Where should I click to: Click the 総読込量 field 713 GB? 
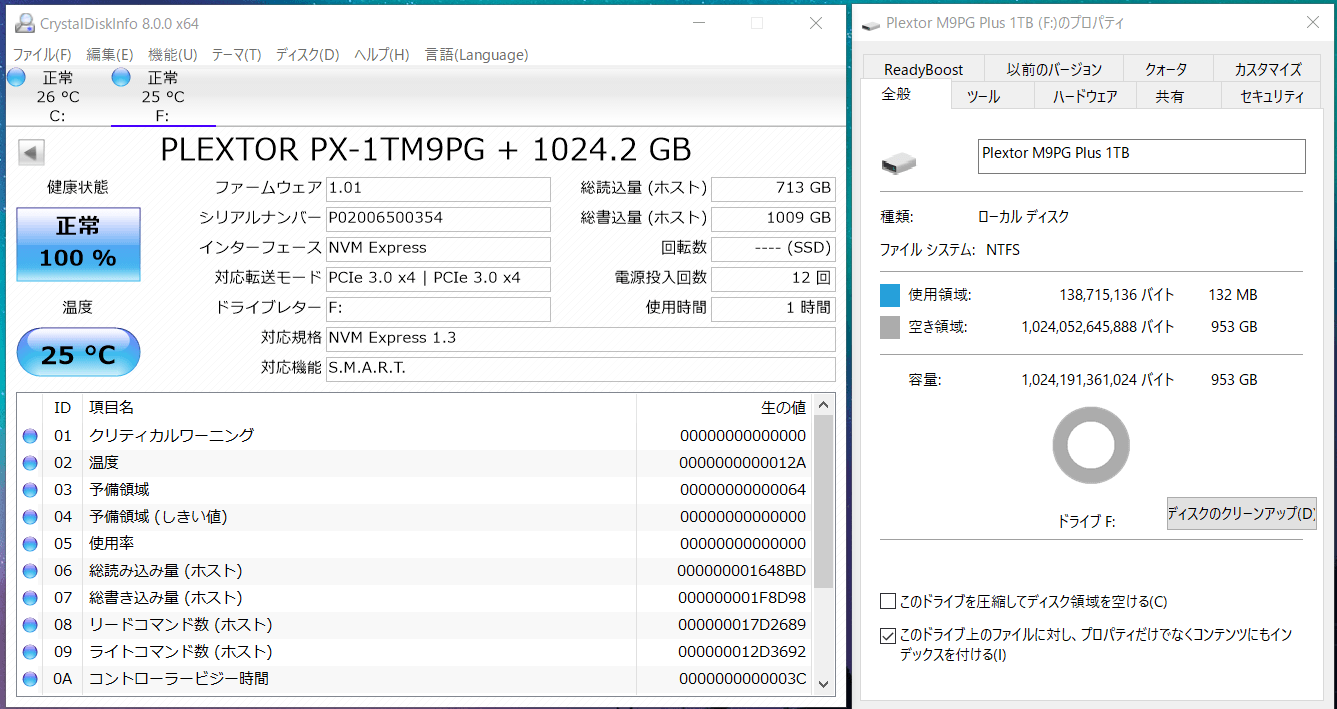tap(773, 188)
